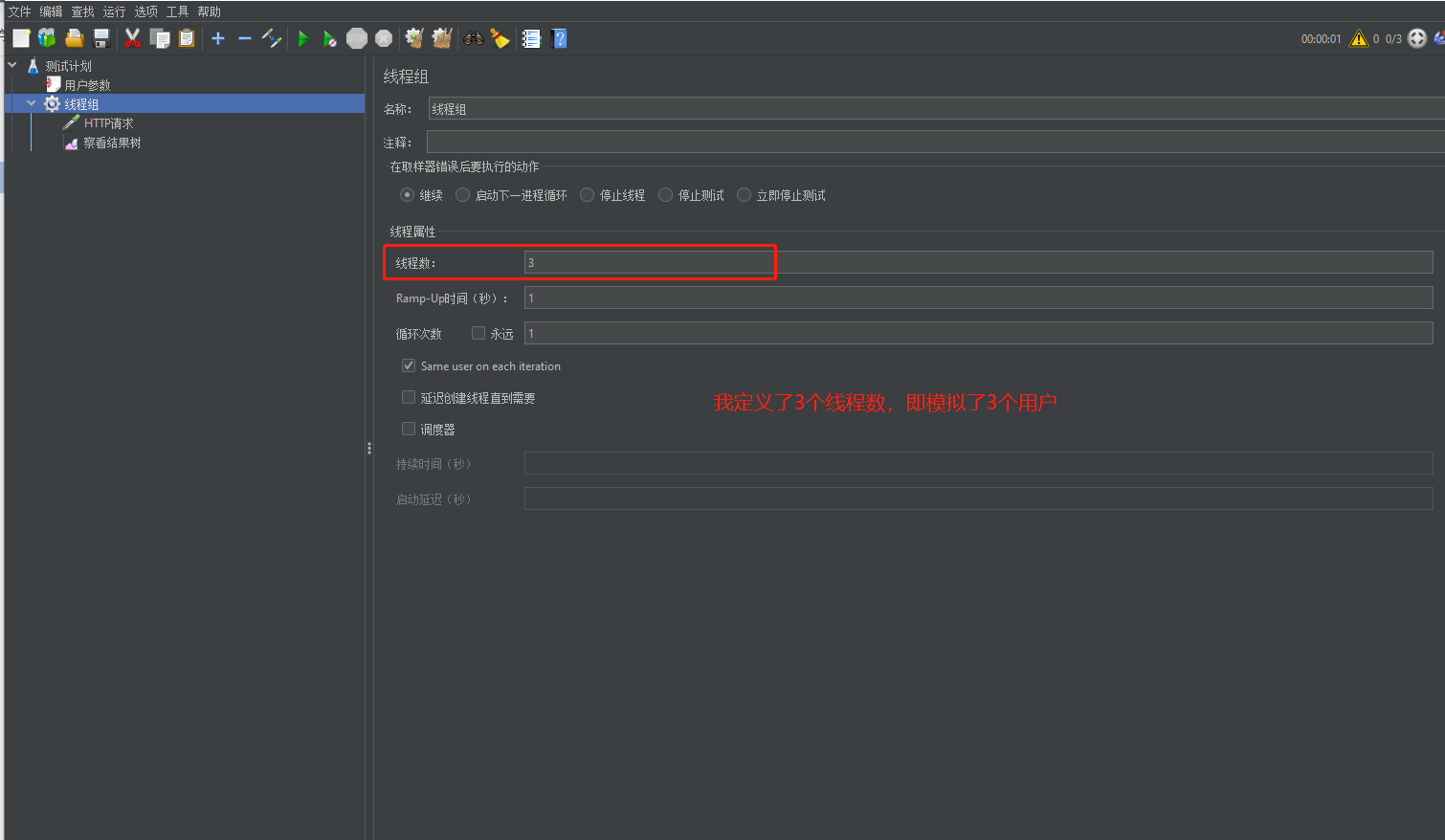1445x840 pixels.
Task: Collapse all nodes with the minus icon
Action: pyautogui.click(x=245, y=38)
